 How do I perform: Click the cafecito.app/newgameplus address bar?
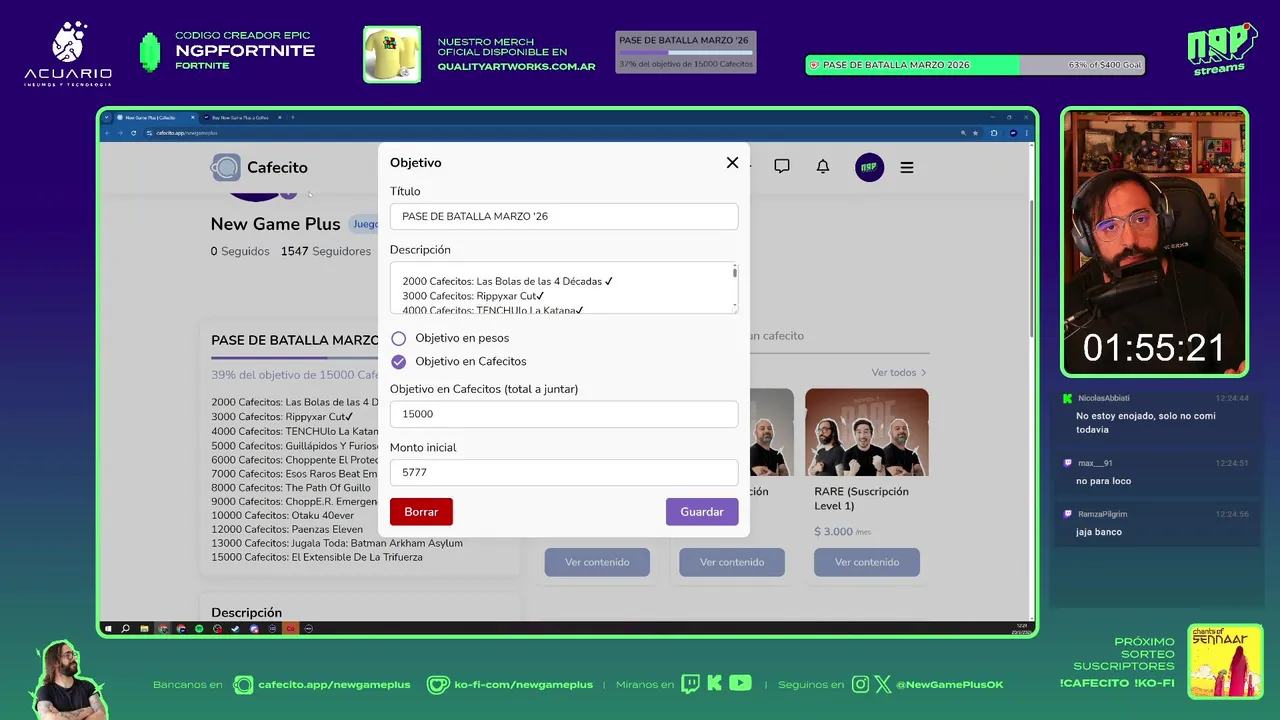pos(550,132)
